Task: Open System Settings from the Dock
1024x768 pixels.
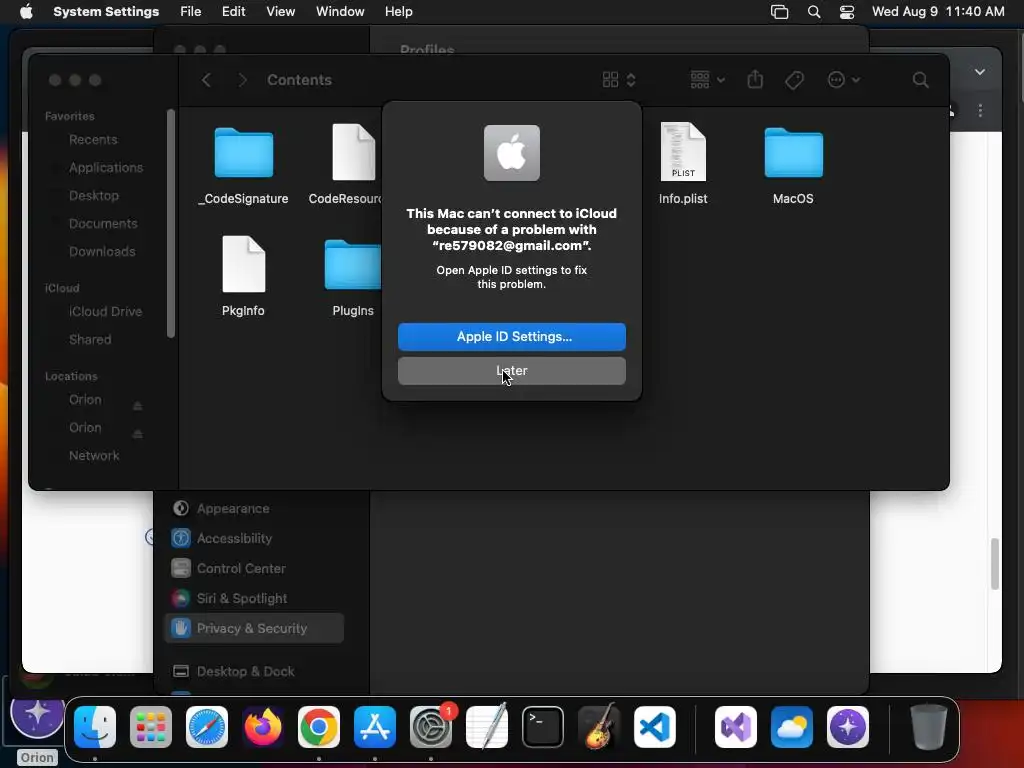Action: pyautogui.click(x=431, y=727)
